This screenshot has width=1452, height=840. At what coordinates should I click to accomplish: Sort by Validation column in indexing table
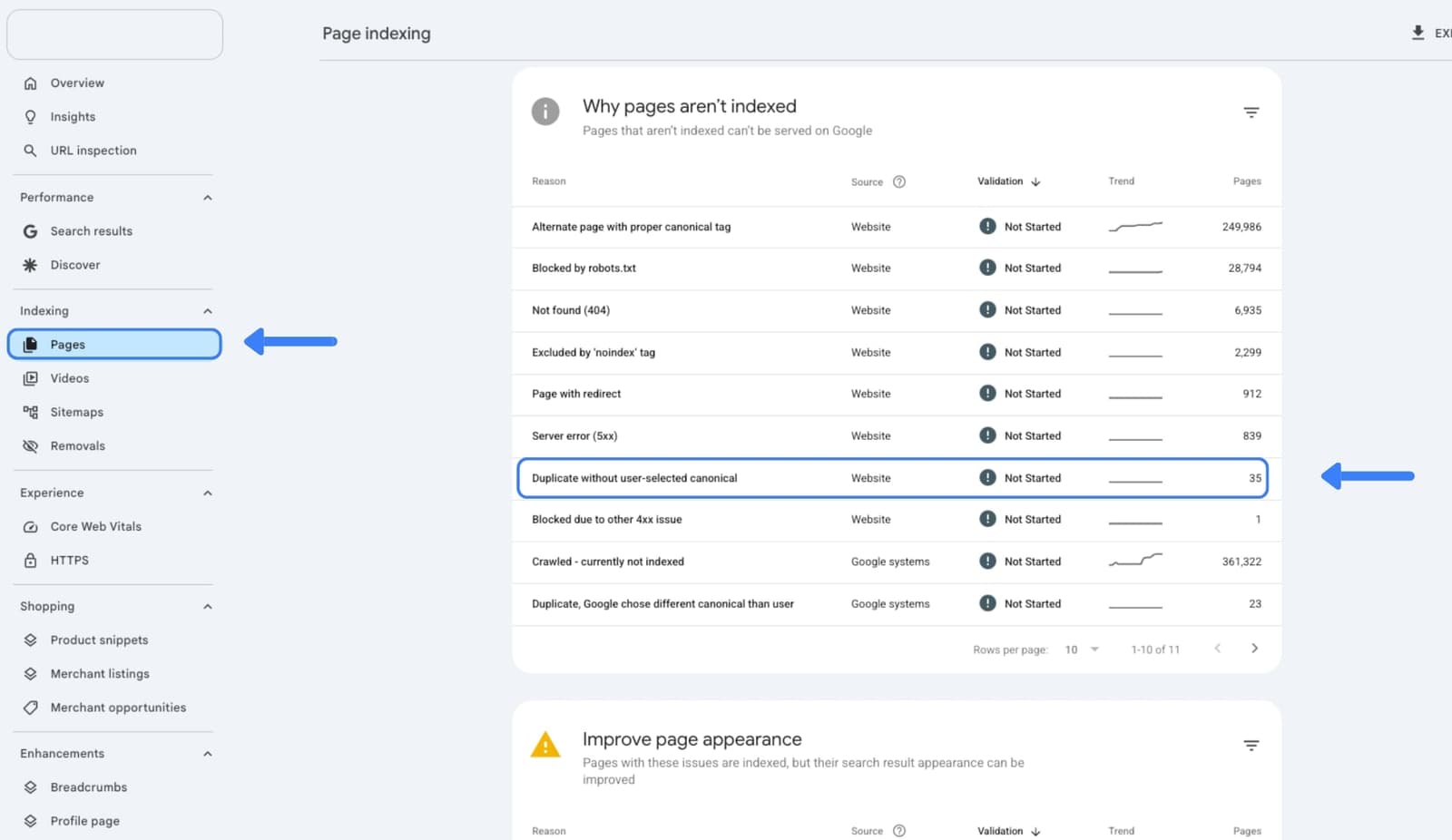1009,181
